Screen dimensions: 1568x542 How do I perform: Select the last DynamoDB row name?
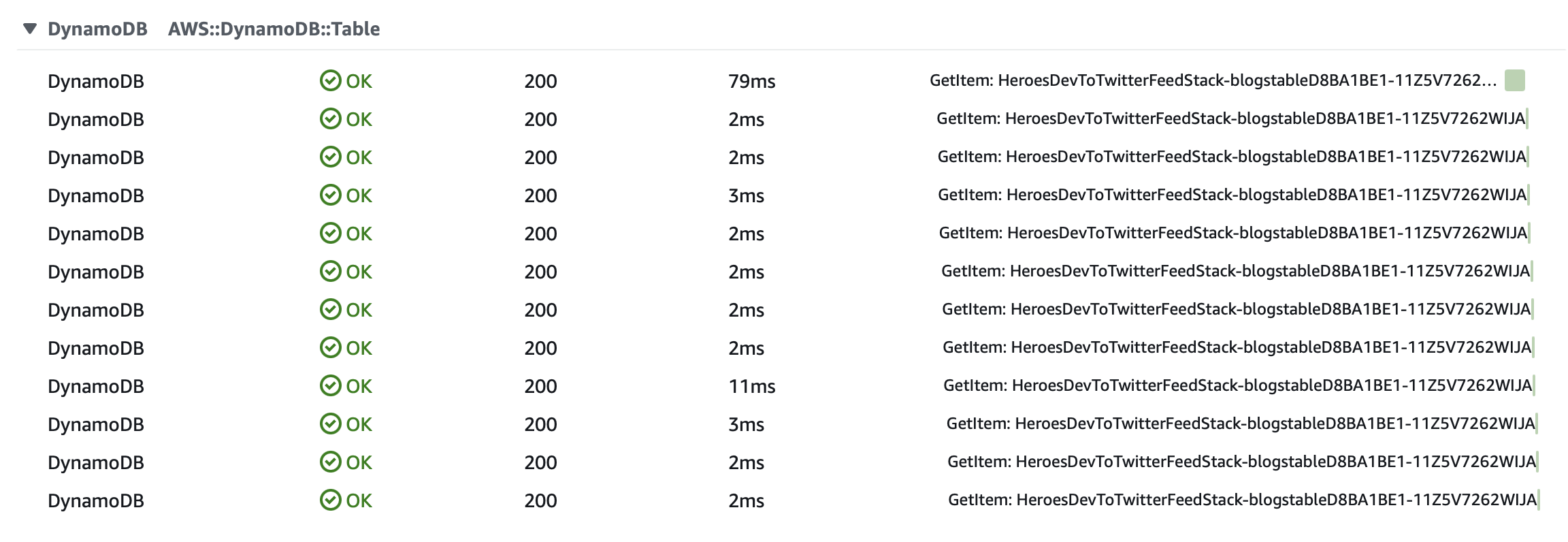[95, 500]
